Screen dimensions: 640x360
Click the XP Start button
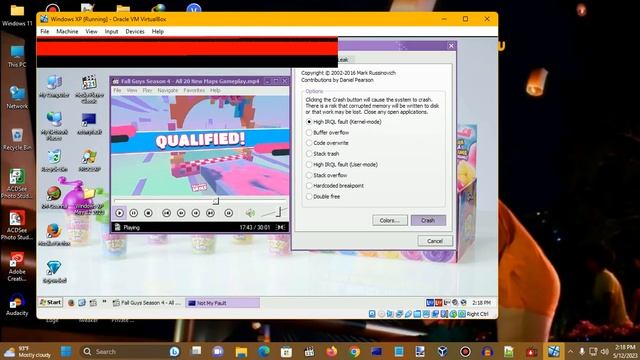(x=51, y=302)
